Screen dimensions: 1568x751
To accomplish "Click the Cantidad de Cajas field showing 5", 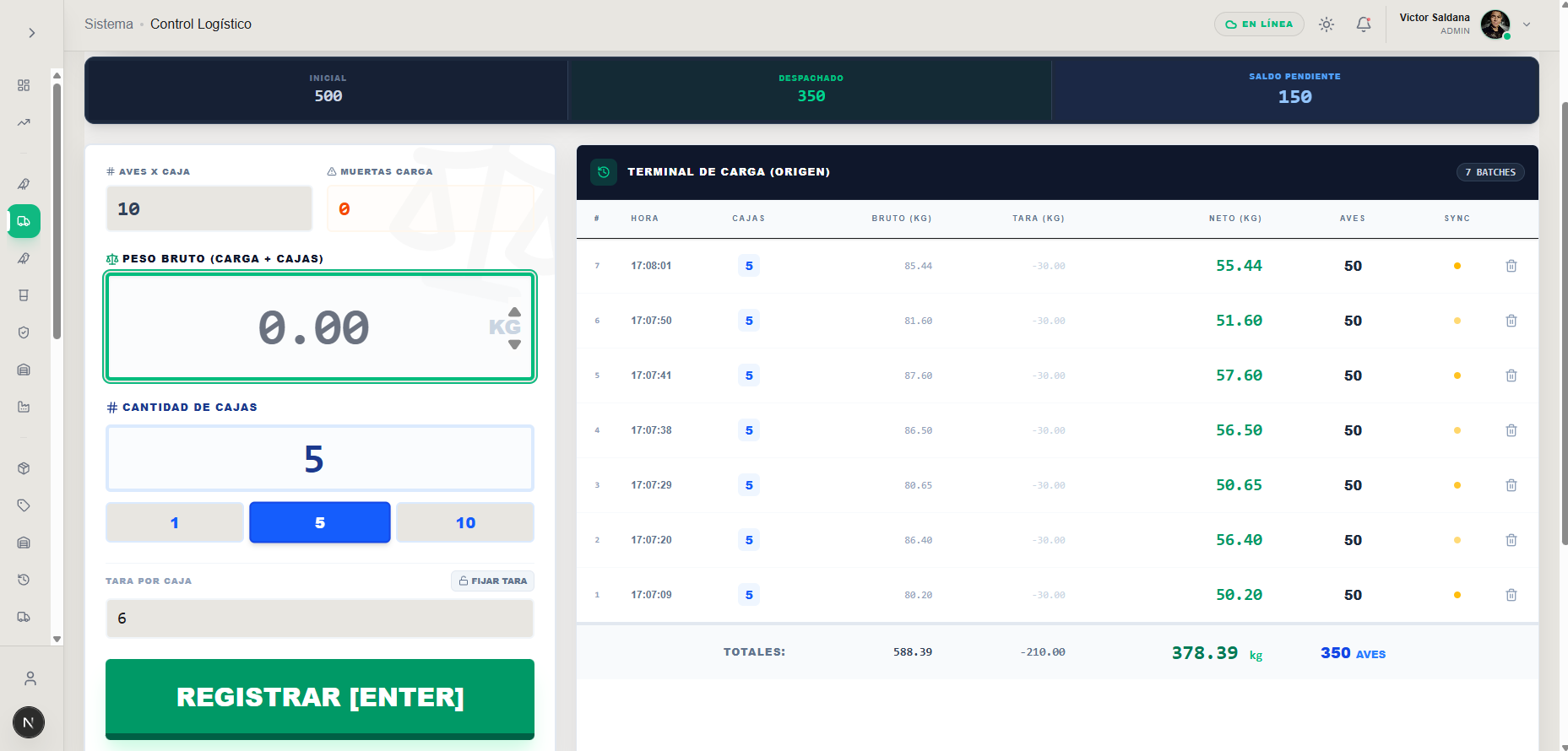I will coord(320,458).
